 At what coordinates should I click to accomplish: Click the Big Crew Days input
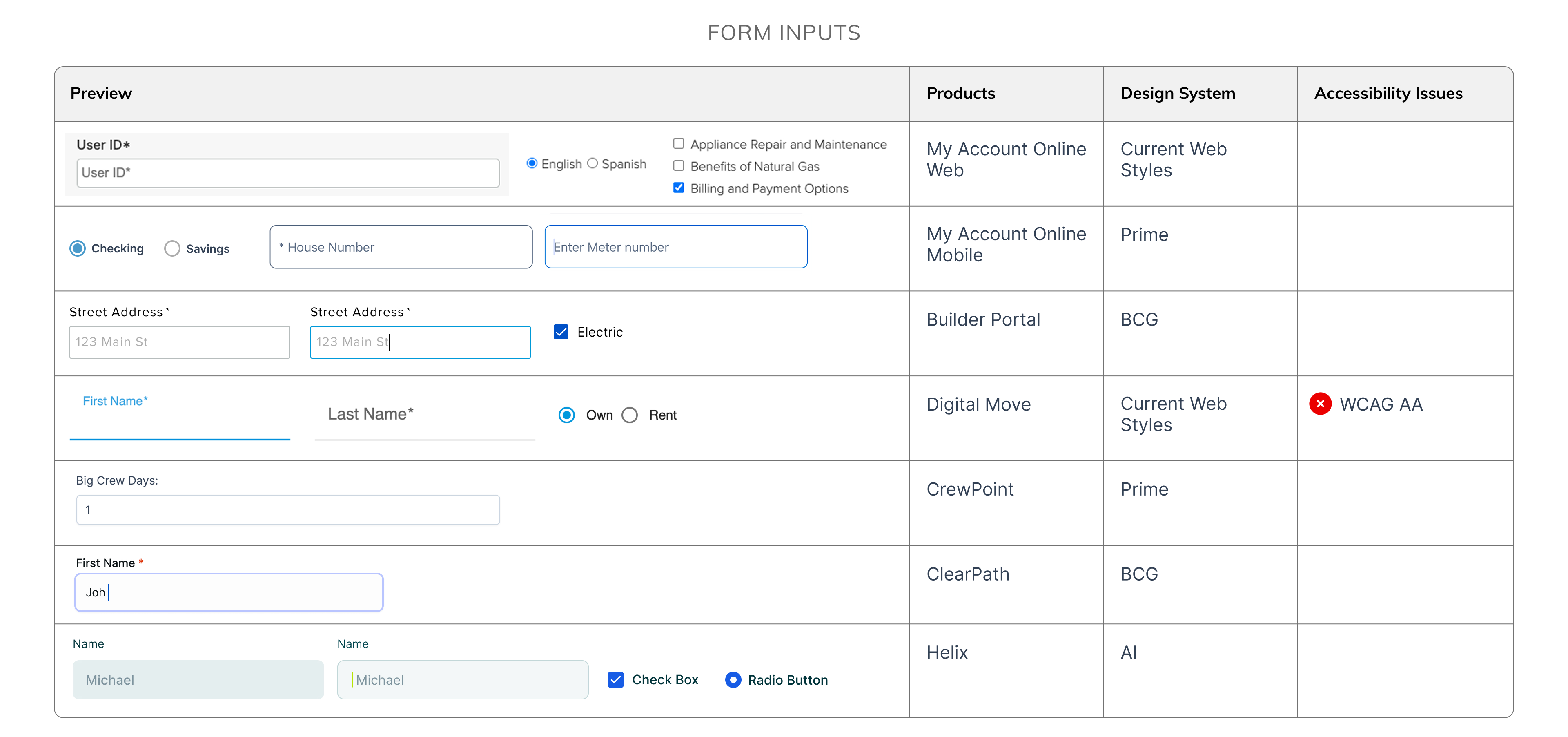(x=288, y=510)
